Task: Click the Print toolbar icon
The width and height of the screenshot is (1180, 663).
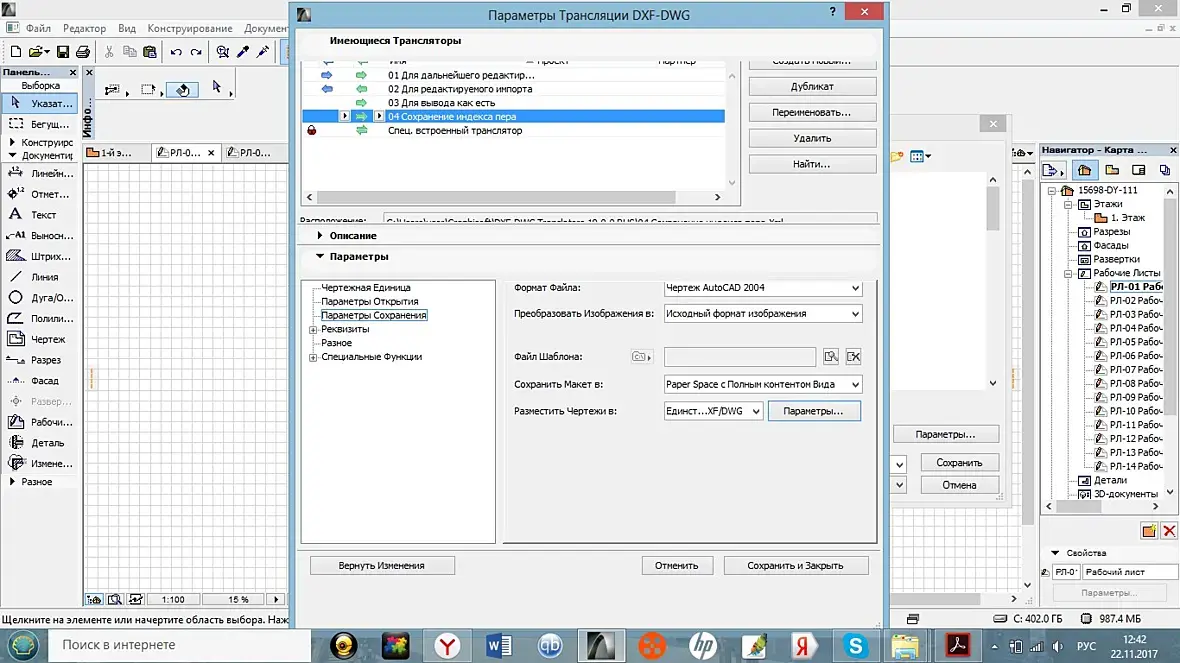Action: point(83,52)
